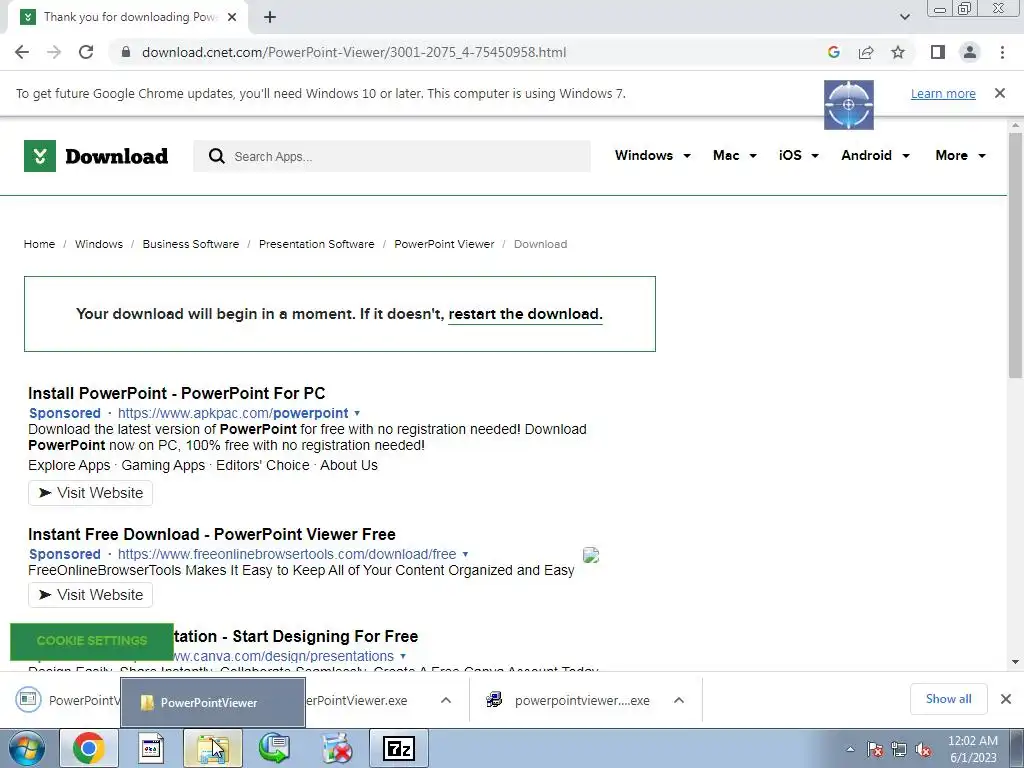Click 'restart the download' link
1024x768 pixels.
coord(525,314)
